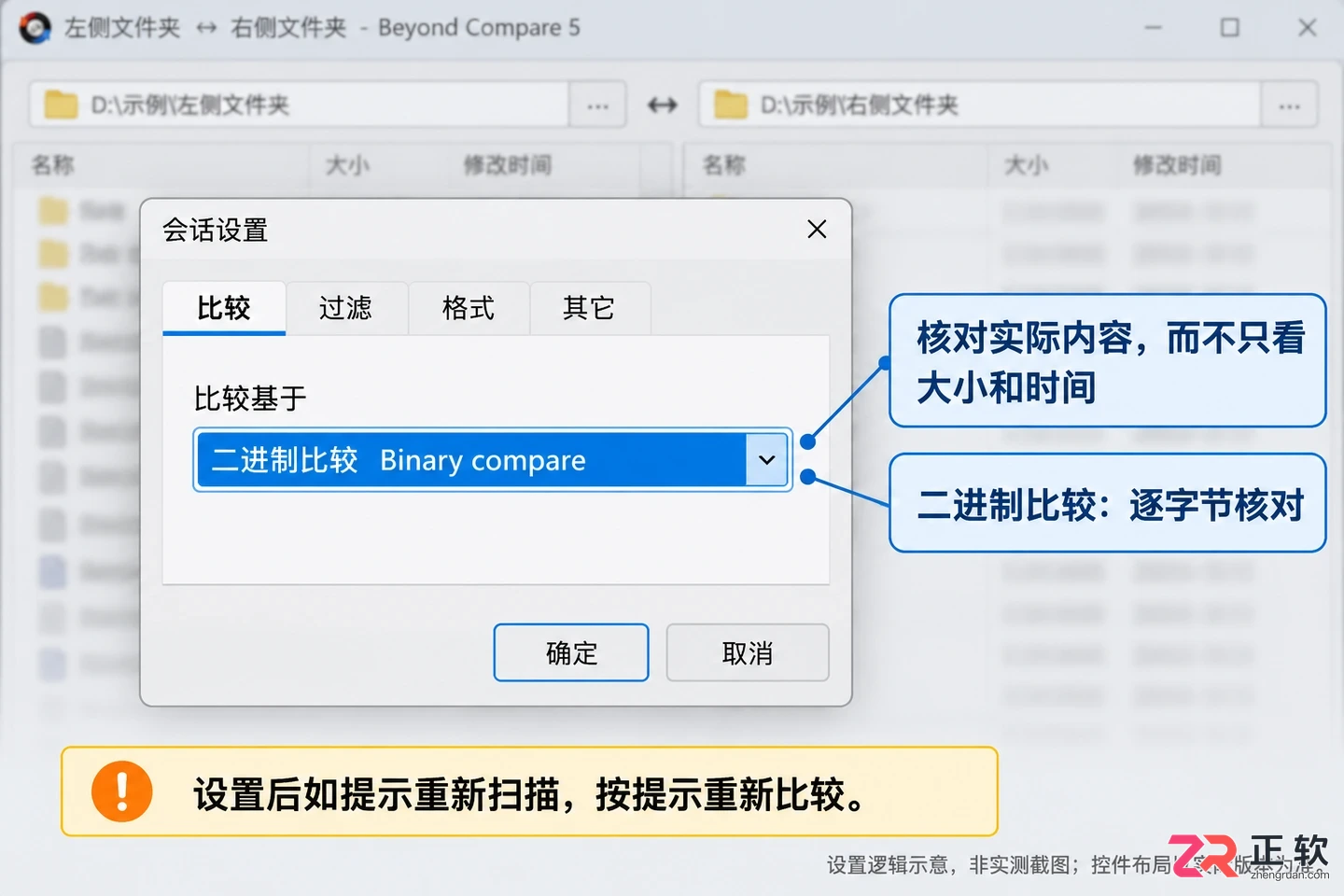
Task: Go to the 其它 tab
Action: [x=590, y=308]
